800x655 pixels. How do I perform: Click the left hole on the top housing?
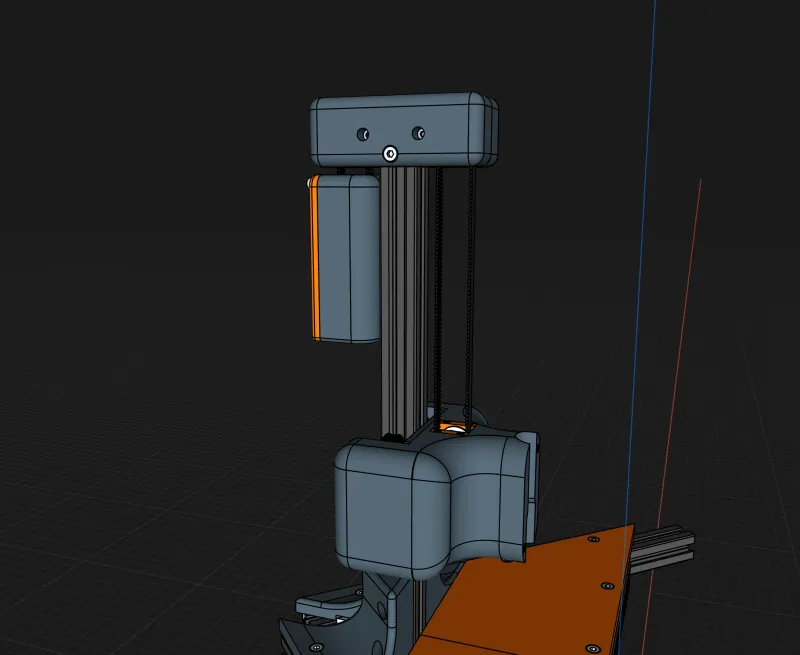pyautogui.click(x=364, y=134)
